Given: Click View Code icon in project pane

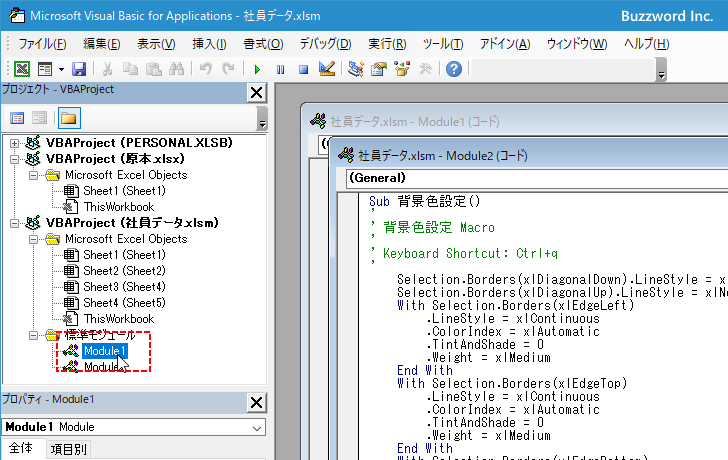Looking at the screenshot, I should pos(17,118).
